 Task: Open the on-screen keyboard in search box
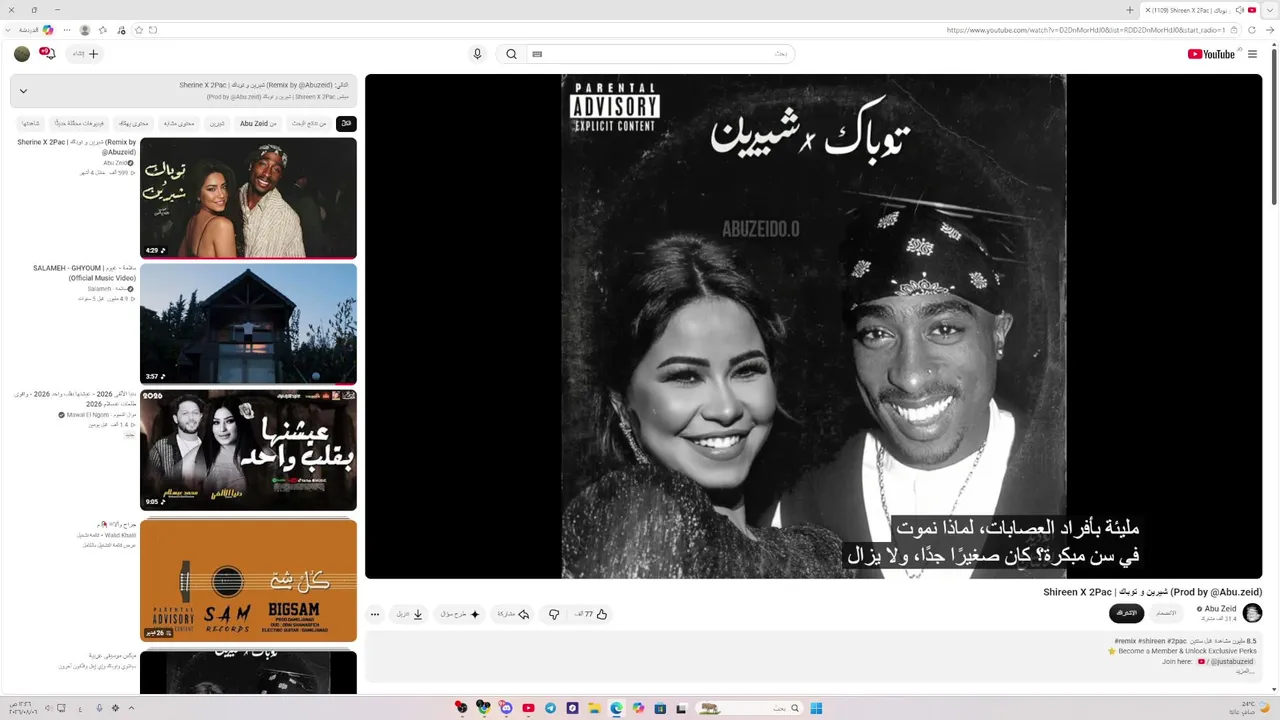[537, 54]
